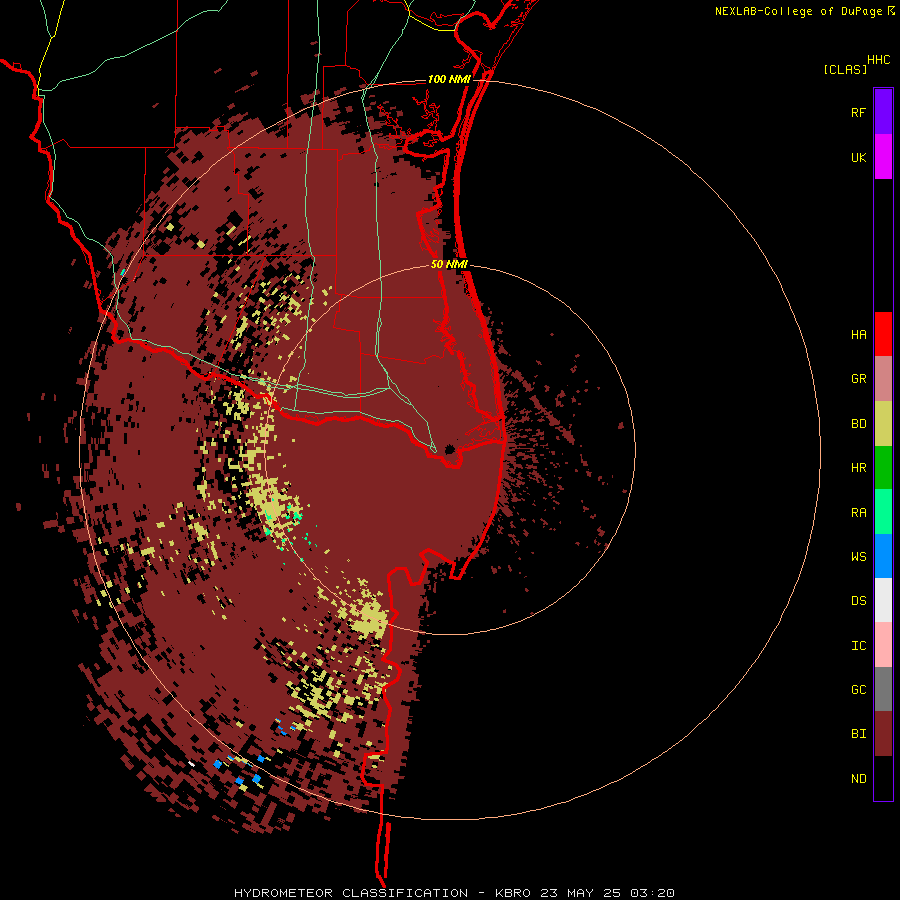Click the '23 MAY 25' date text
The height and width of the screenshot is (900, 900).
[581, 893]
